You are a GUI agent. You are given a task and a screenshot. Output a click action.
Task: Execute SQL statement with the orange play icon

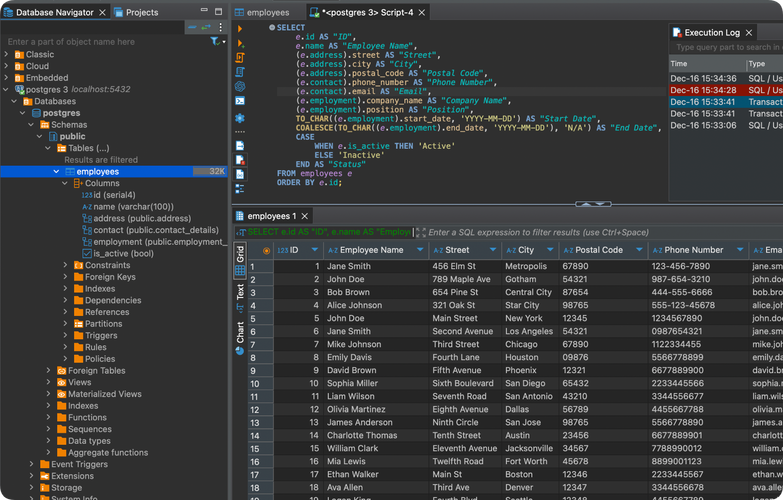click(x=240, y=30)
